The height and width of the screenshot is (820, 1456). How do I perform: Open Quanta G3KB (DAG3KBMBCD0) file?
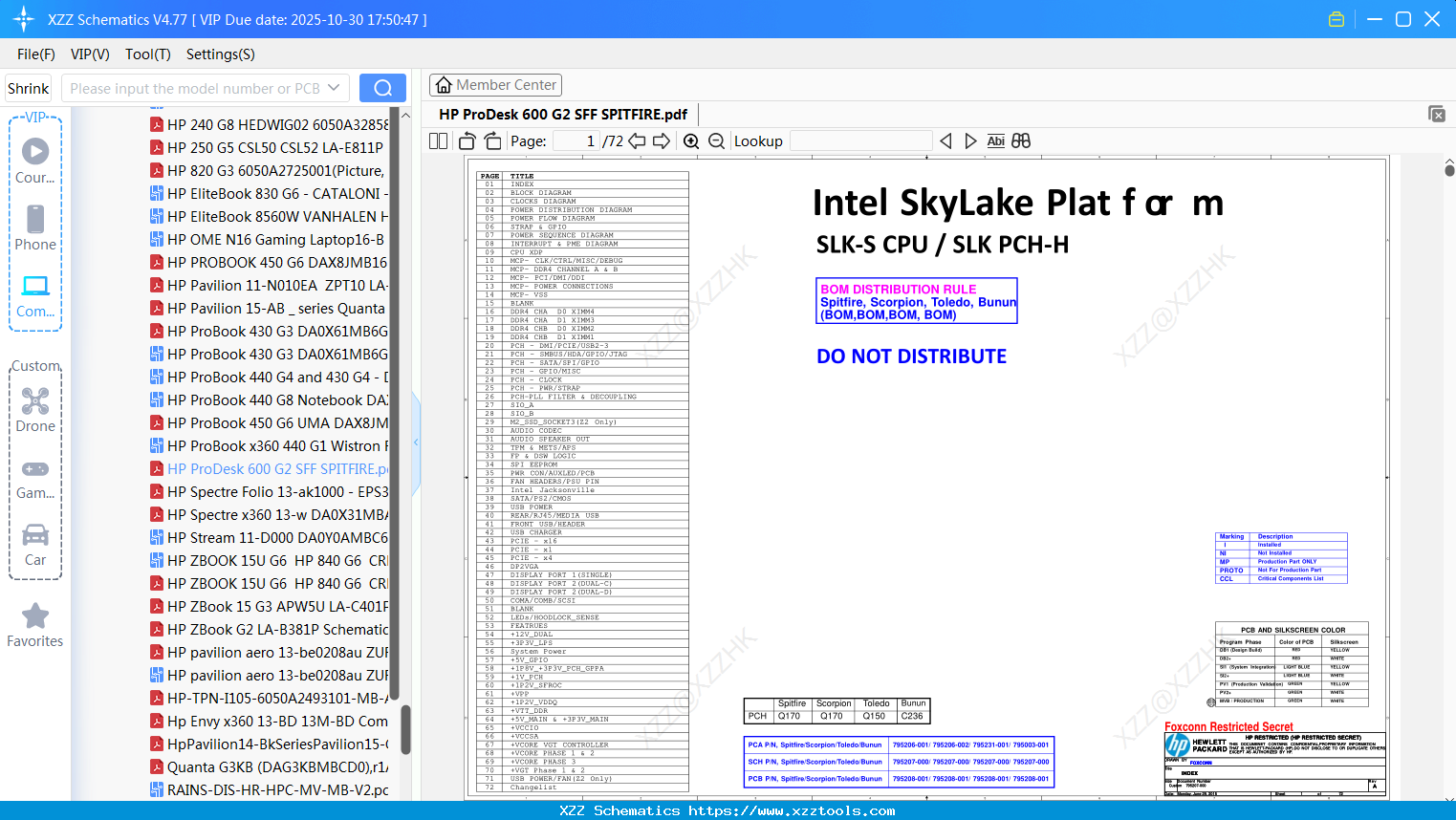[x=270, y=766]
